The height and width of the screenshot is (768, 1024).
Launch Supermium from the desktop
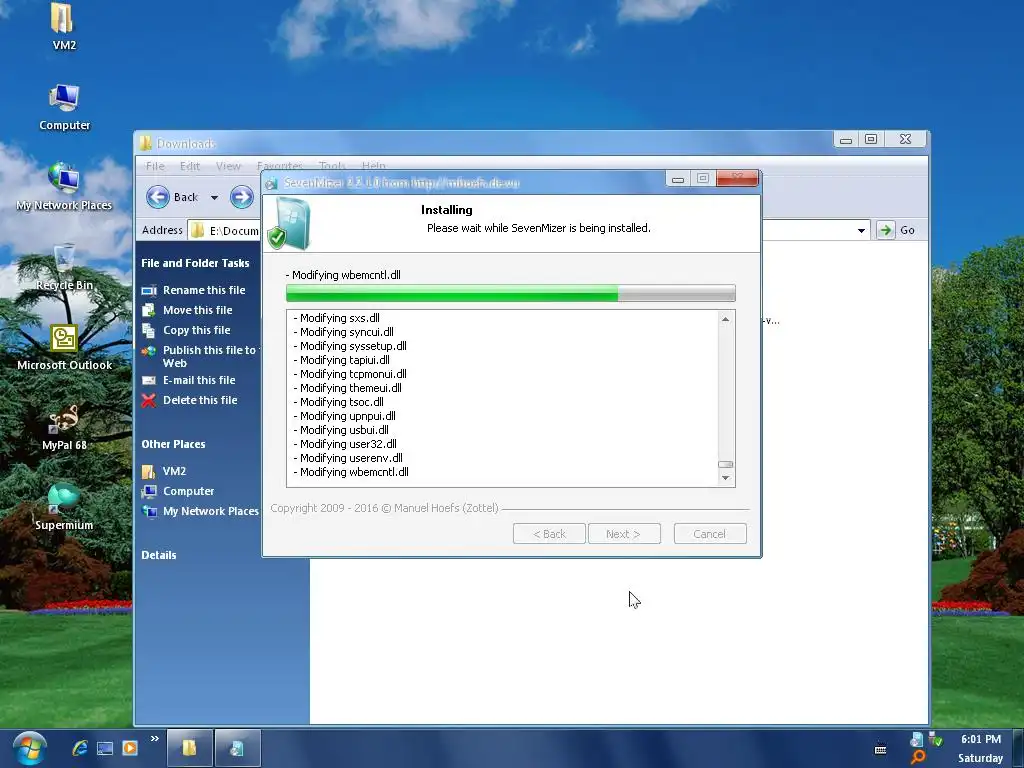coord(64,507)
